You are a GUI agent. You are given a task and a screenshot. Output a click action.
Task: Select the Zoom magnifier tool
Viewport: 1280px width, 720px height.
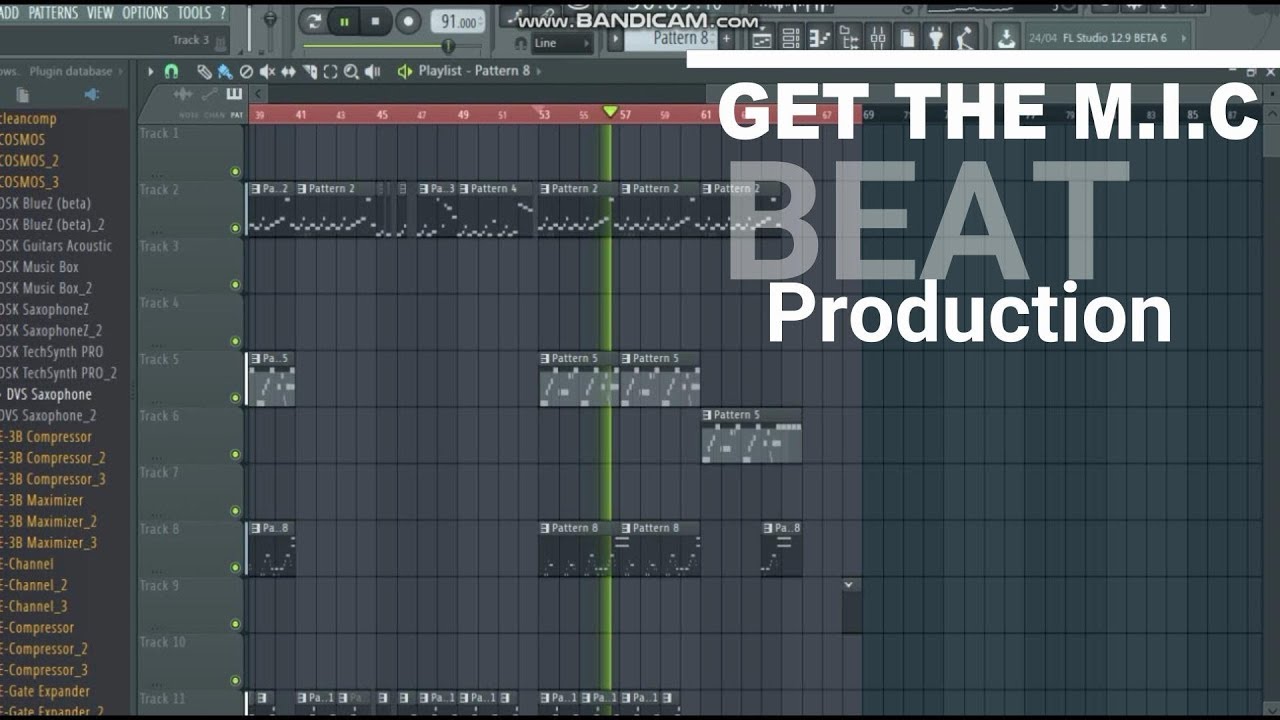351,71
